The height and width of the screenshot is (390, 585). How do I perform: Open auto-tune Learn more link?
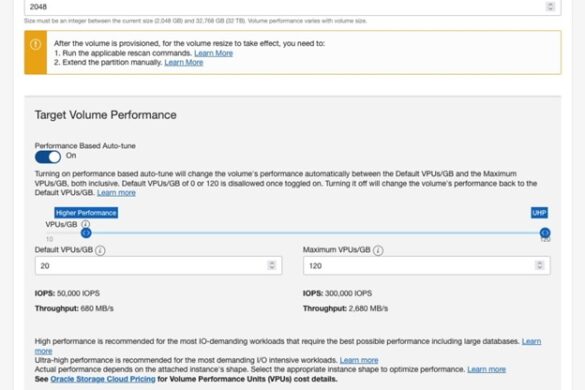pos(116,193)
